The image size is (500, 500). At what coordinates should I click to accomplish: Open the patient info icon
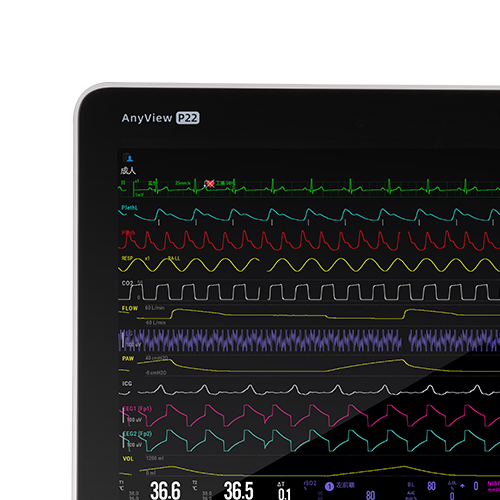(128, 158)
